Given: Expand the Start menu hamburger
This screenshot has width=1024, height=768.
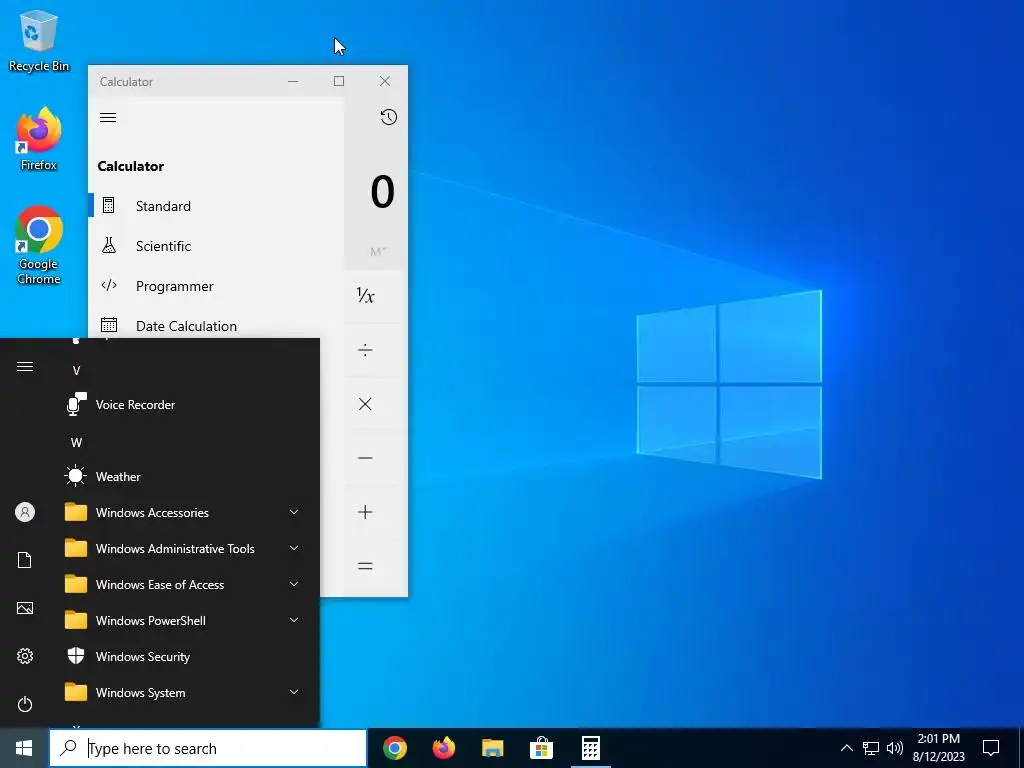Looking at the screenshot, I should tap(25, 366).
